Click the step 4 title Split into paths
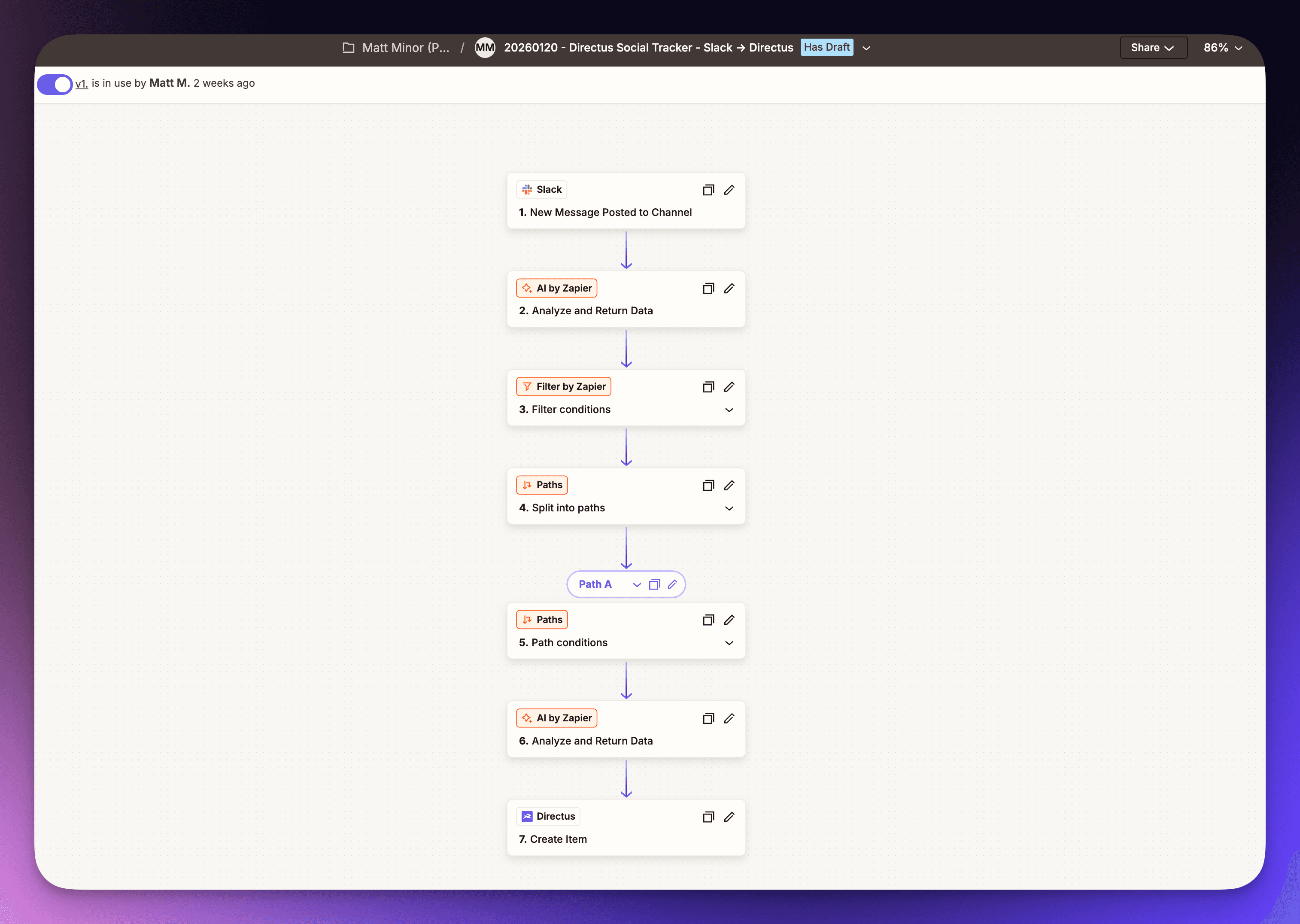The image size is (1300, 924). pyautogui.click(x=568, y=508)
